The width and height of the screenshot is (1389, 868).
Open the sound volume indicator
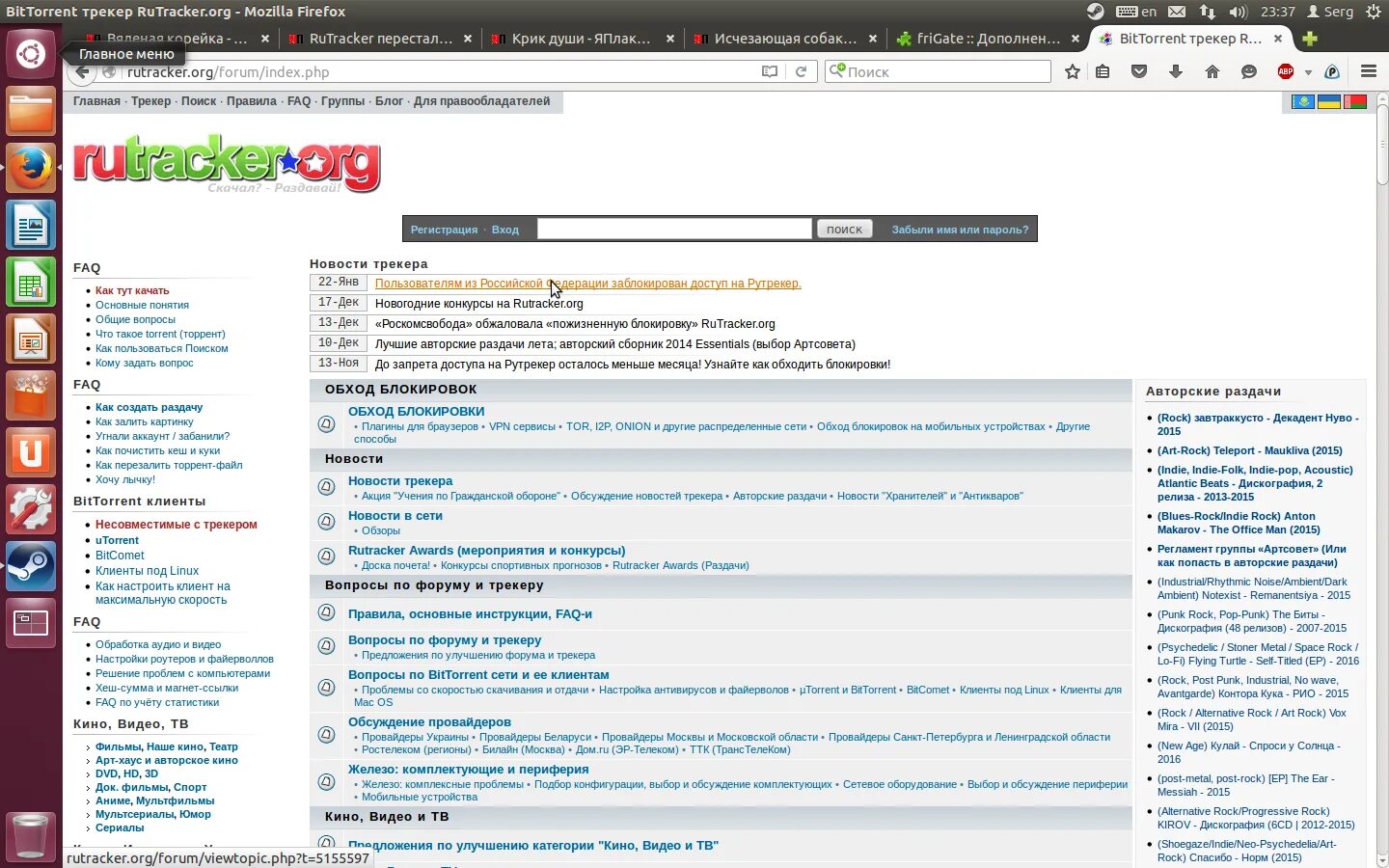coord(1239,12)
